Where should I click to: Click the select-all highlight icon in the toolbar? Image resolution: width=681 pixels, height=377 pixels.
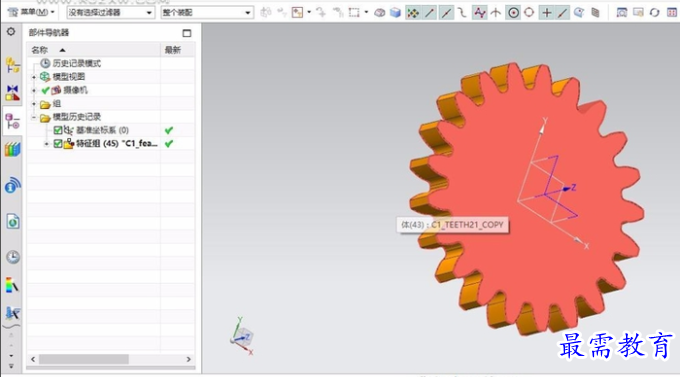[x=298, y=13]
